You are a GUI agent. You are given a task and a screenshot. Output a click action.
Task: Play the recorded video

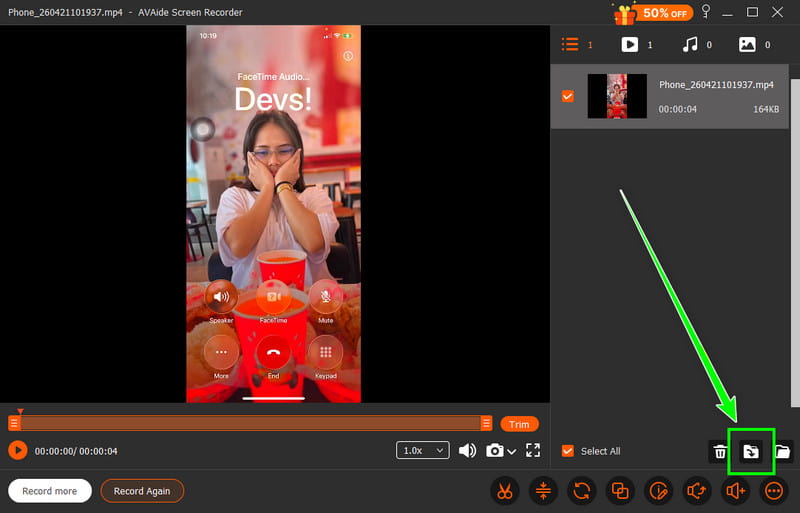[18, 450]
